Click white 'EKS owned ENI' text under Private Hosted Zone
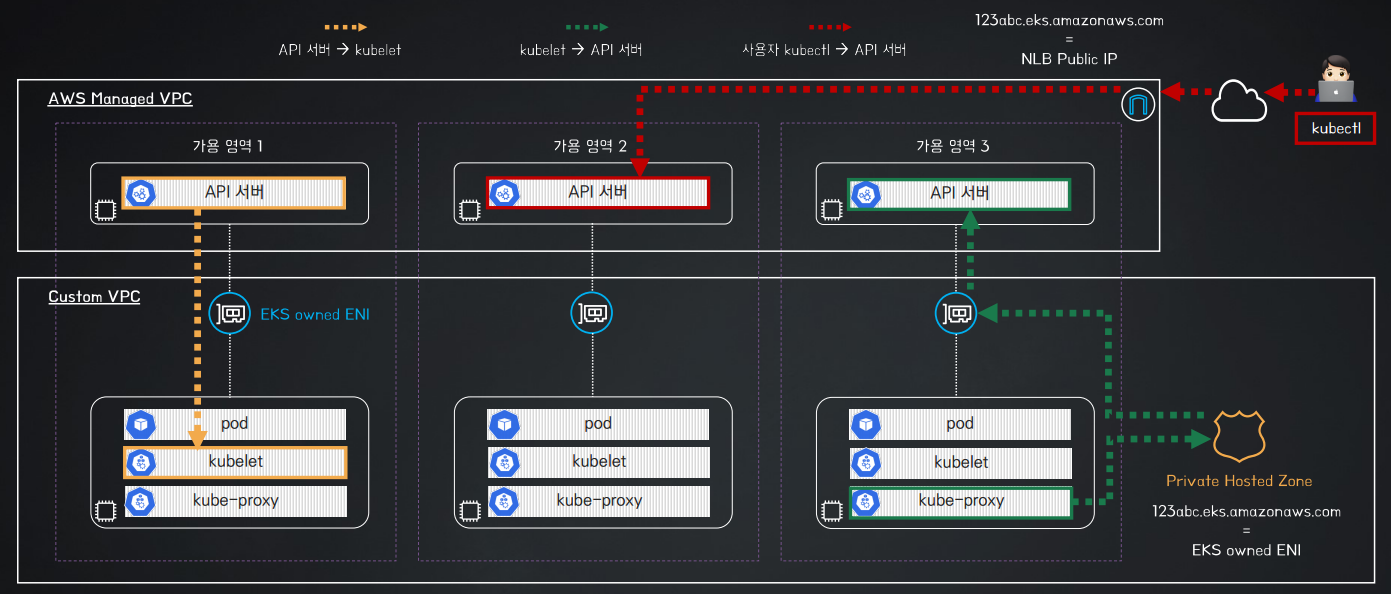 (x=1246, y=550)
